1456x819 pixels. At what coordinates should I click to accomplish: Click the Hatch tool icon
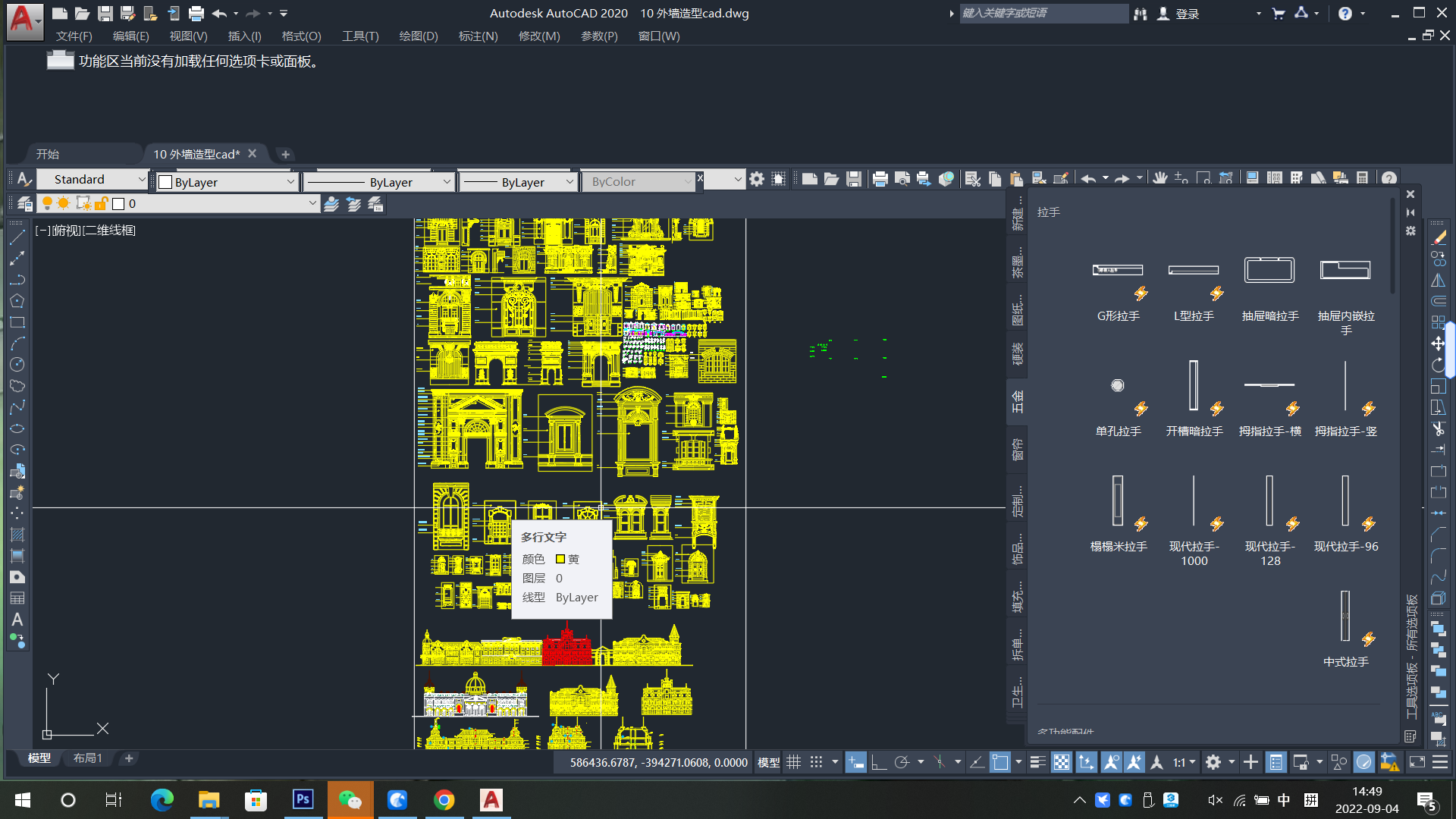pyautogui.click(x=17, y=535)
